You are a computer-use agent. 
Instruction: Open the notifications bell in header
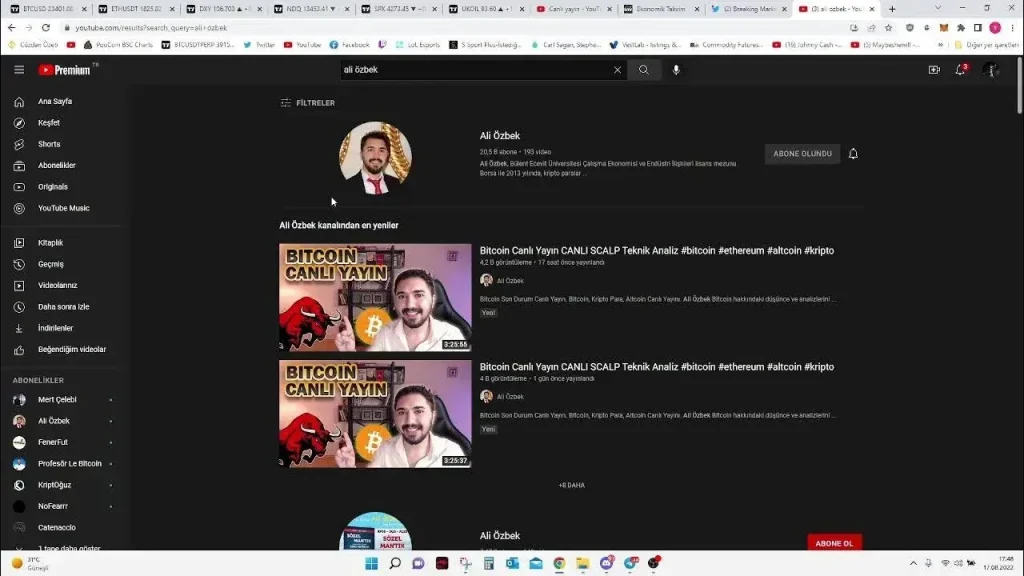pyautogui.click(x=960, y=70)
